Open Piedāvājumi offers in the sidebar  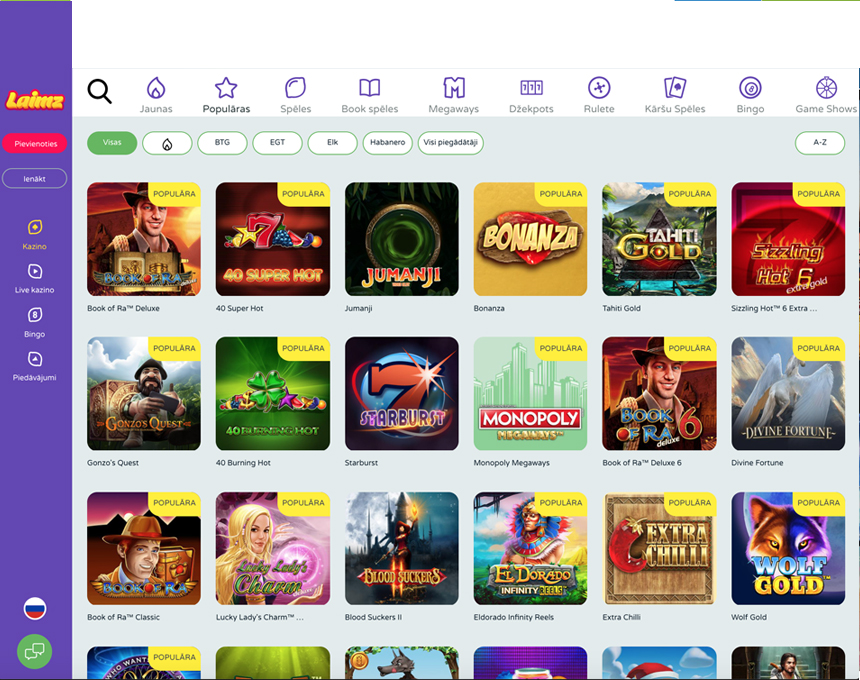point(35,366)
